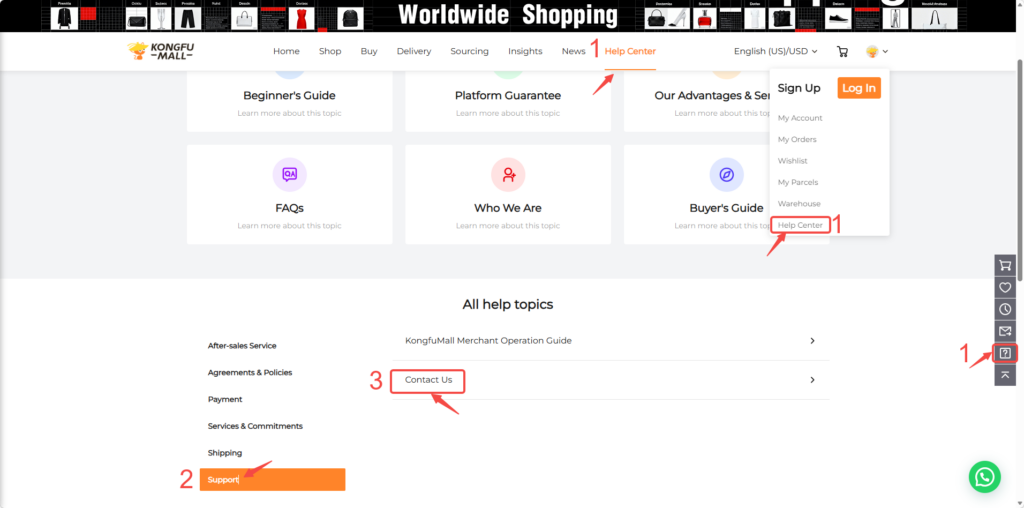
Task: Select Help Center tab in navigation bar
Action: click(x=630, y=52)
